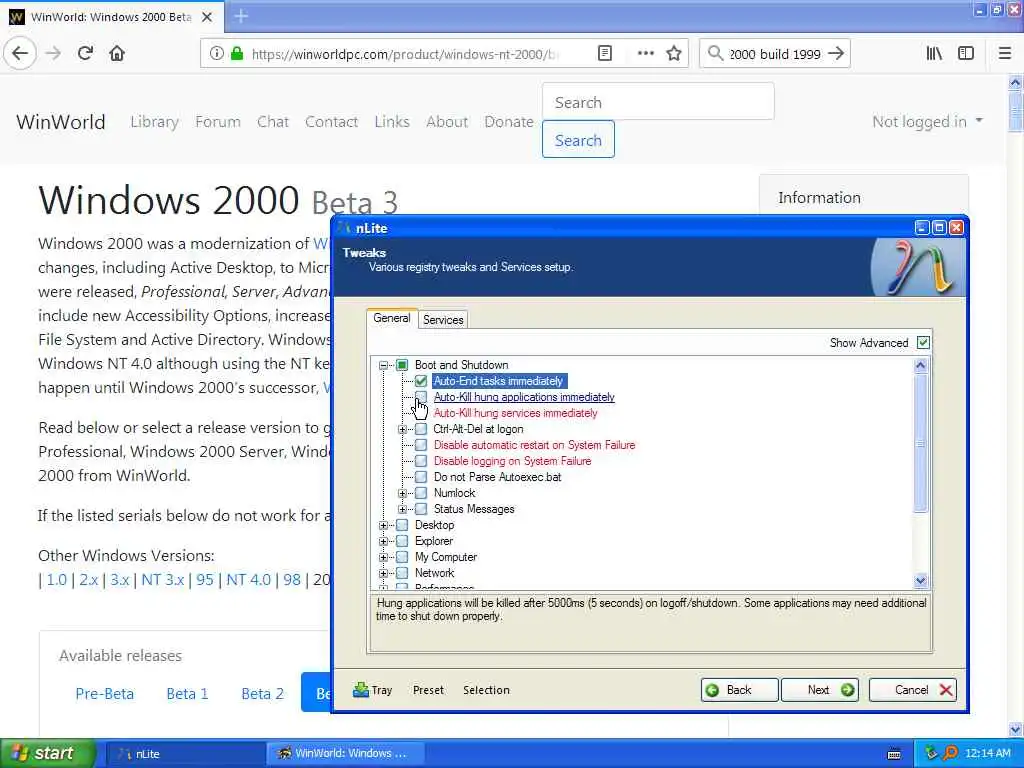The image size is (1024, 768).
Task: Check Auto-Kill hung applications immediately
Action: (421, 397)
